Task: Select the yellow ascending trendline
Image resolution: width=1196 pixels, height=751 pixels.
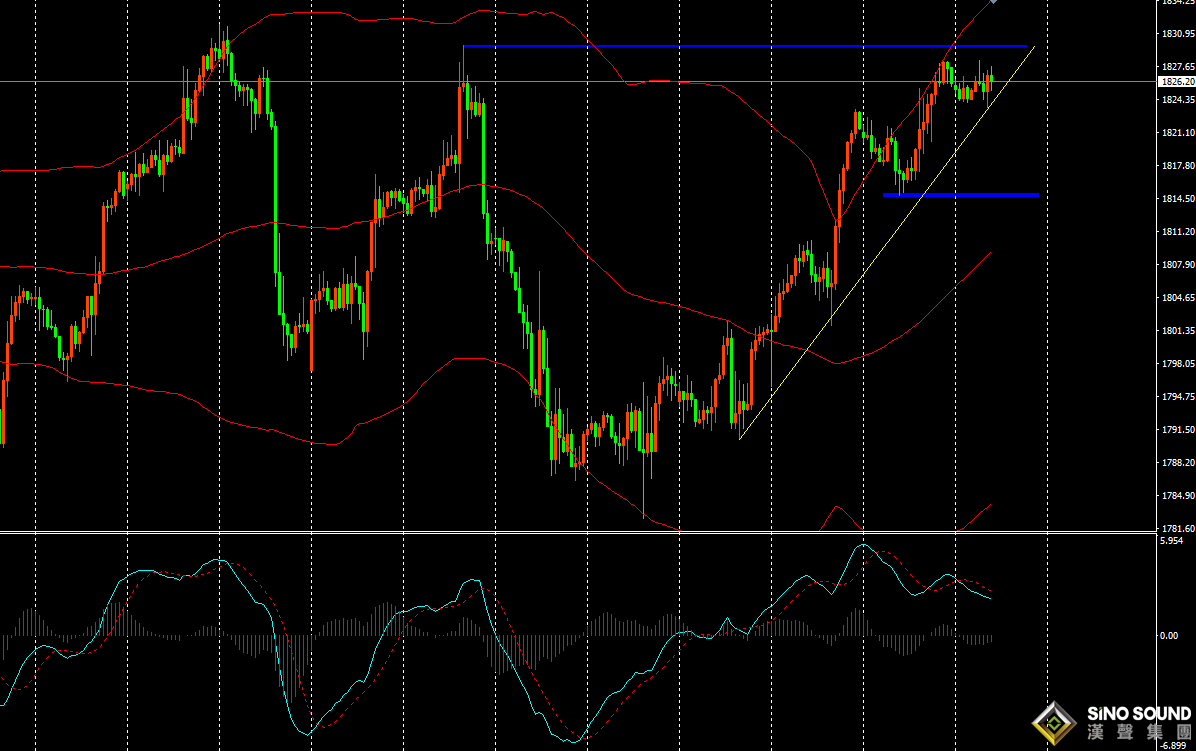Action: coord(887,242)
